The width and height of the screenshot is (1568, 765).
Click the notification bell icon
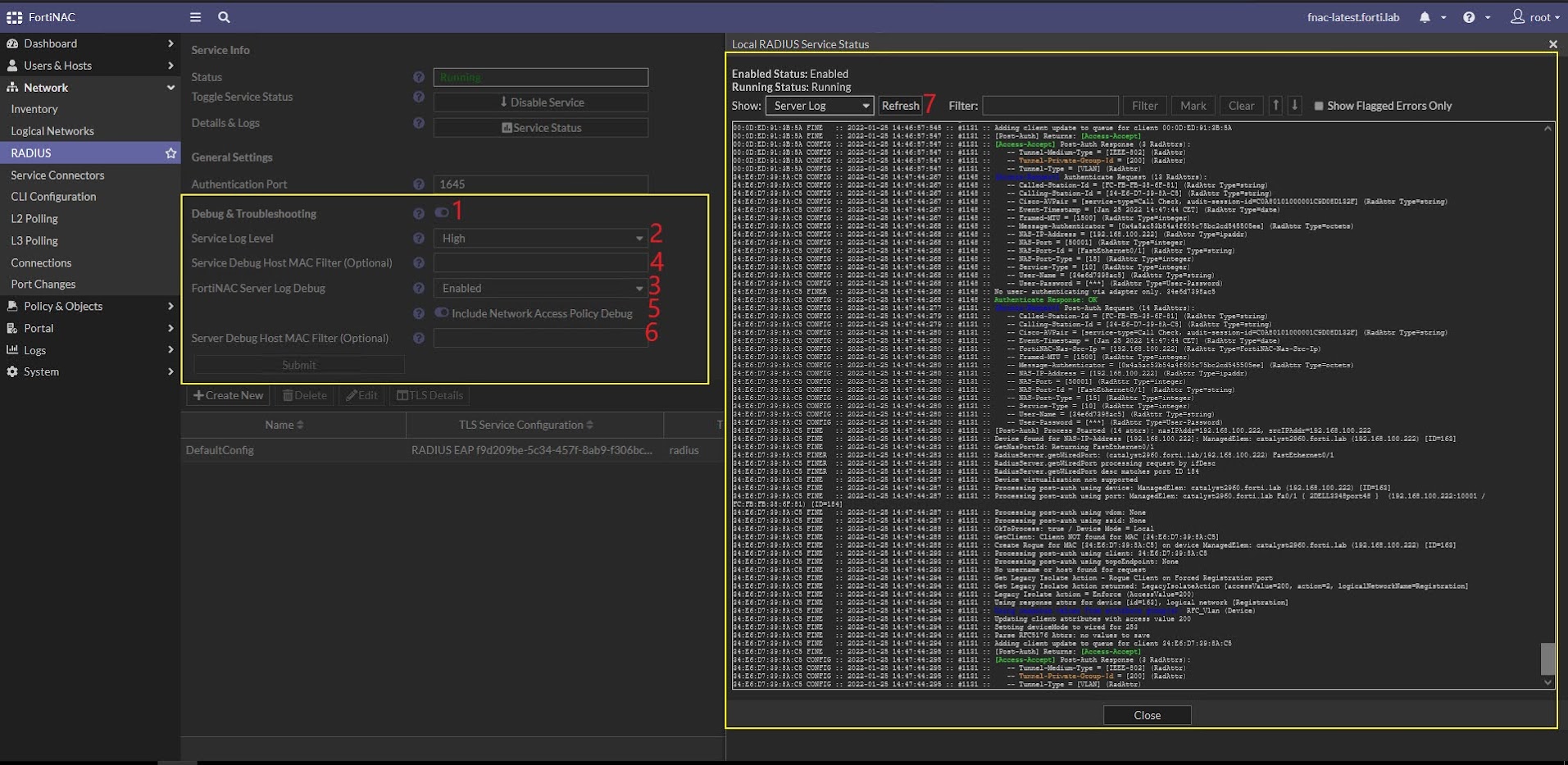(x=1425, y=17)
